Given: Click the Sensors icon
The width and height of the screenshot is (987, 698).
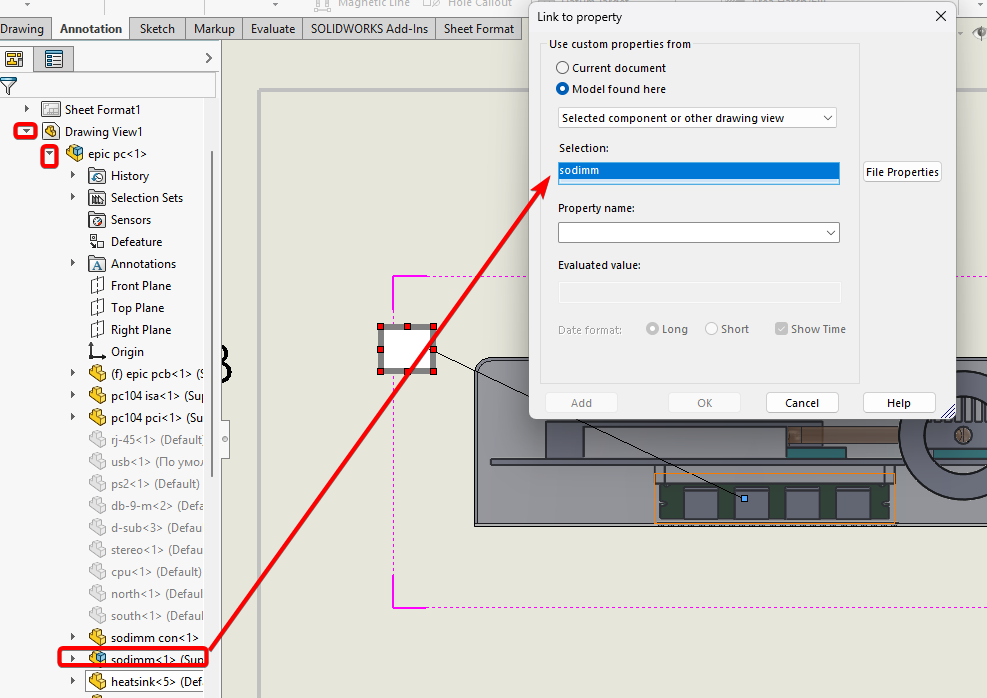Looking at the screenshot, I should (97, 220).
